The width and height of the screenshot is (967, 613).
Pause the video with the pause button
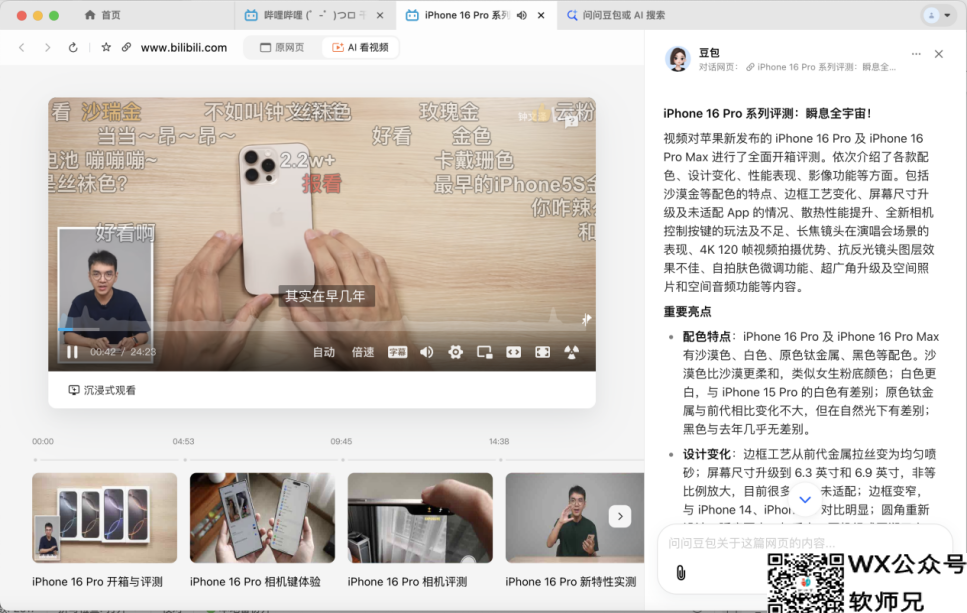coord(72,352)
